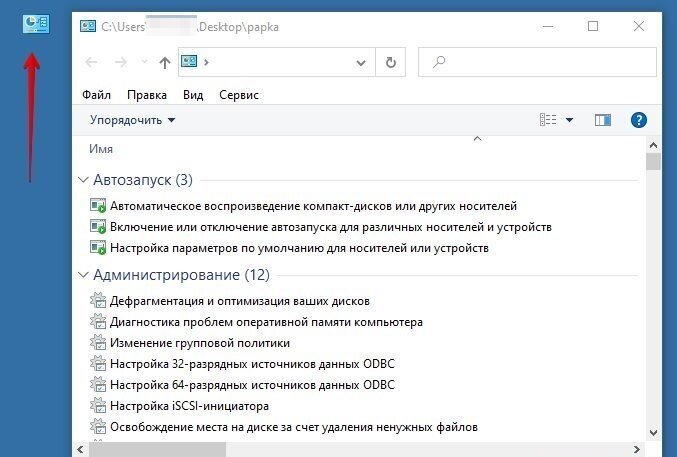Screen dimensions: 677x457
Task: Toggle the preview pane
Action: pyautogui.click(x=603, y=120)
